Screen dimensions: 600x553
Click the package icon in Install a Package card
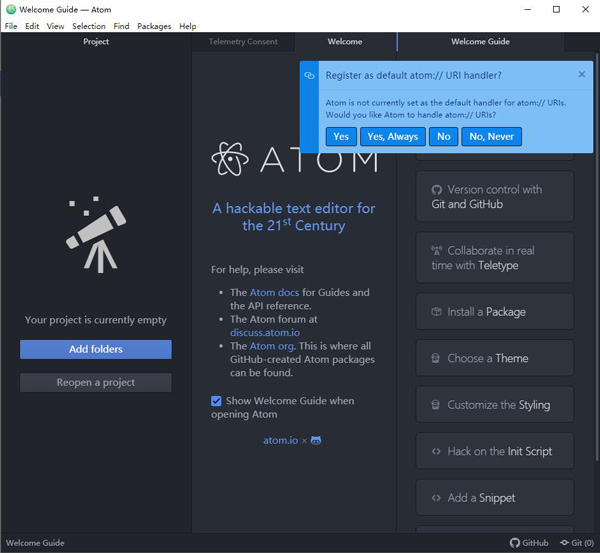coord(437,312)
